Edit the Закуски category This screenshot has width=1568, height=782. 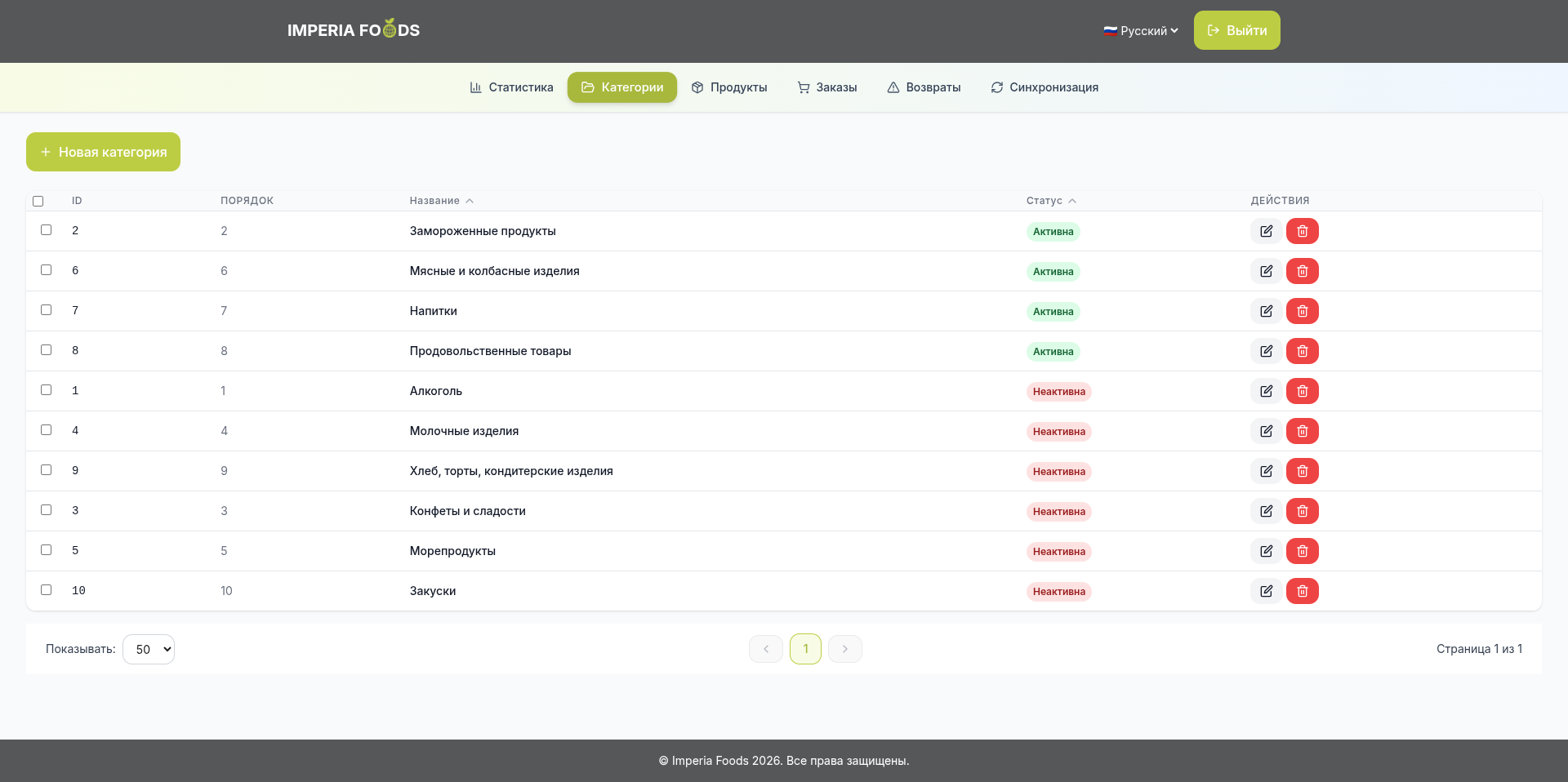1266,591
